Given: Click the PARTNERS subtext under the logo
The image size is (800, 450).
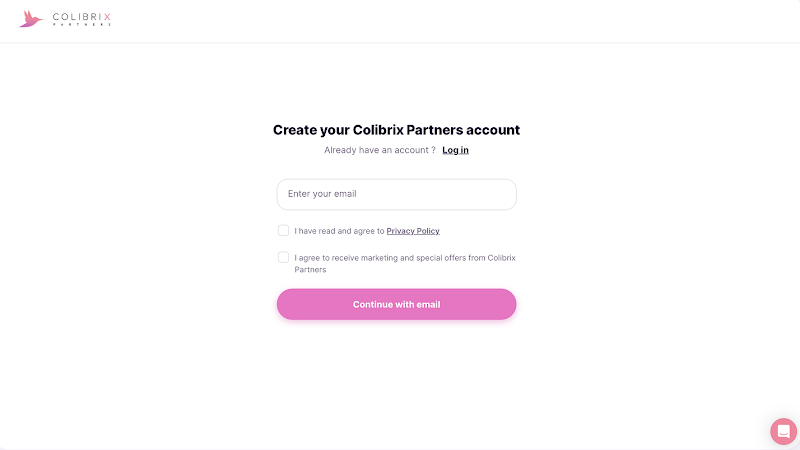Looking at the screenshot, I should [x=81, y=24].
